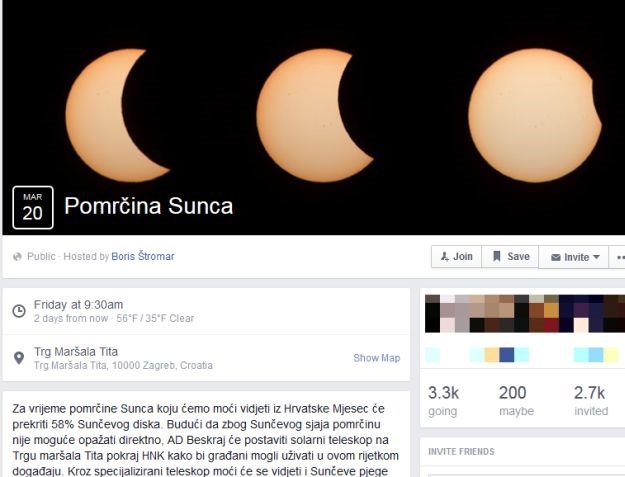Click the public globe icon

pyautogui.click(x=17, y=257)
